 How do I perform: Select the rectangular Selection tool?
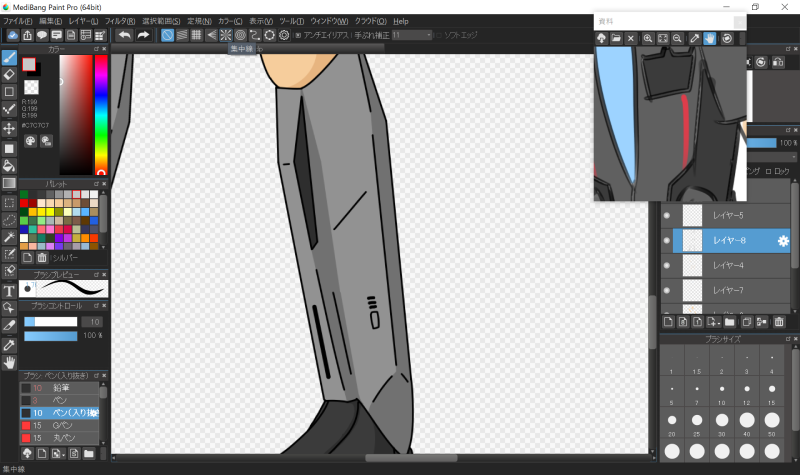(9, 203)
